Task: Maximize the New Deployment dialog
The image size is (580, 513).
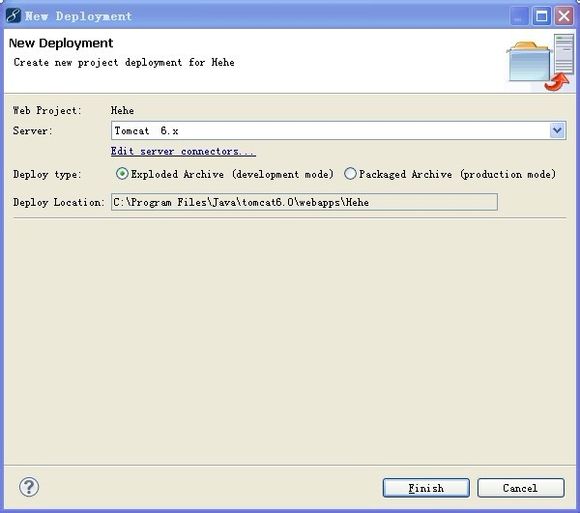Action: coord(542,16)
